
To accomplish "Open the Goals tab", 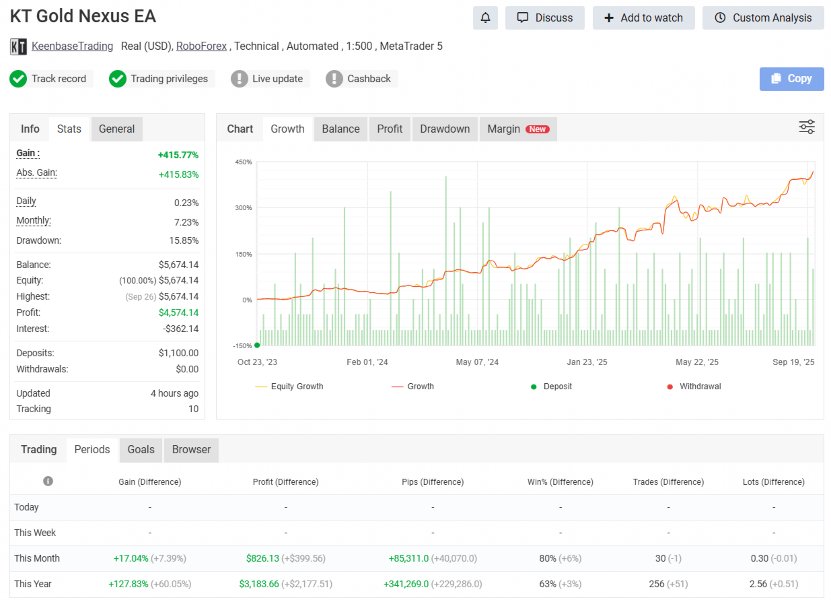I will coord(140,449).
